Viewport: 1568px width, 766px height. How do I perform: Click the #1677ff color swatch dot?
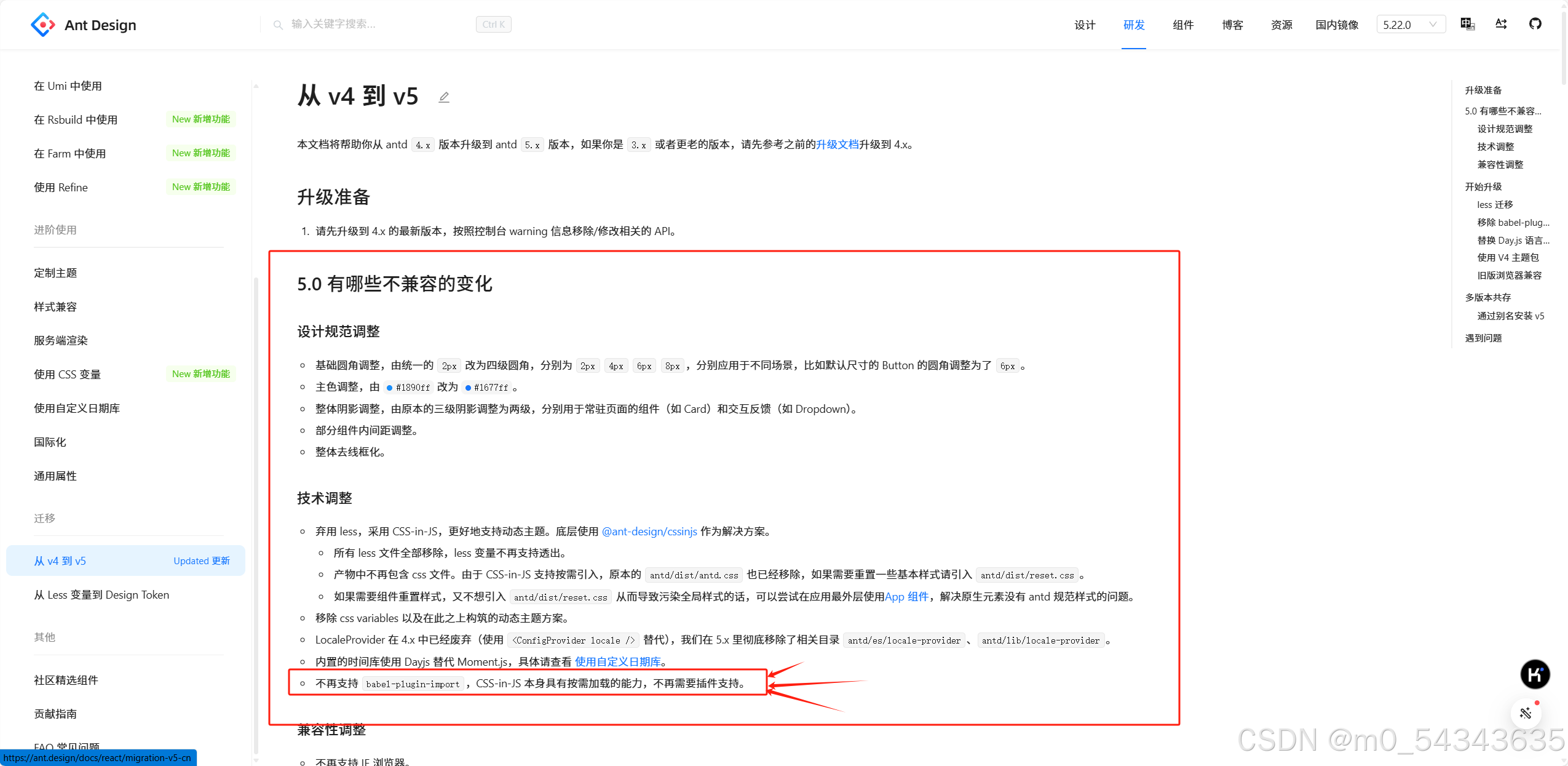pos(468,388)
